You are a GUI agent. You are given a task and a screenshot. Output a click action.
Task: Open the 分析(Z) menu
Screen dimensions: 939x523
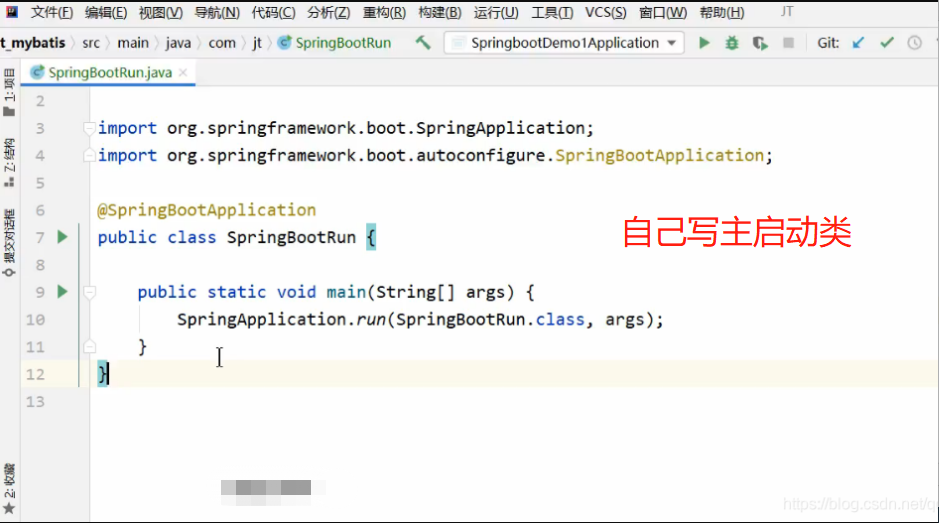tap(329, 12)
